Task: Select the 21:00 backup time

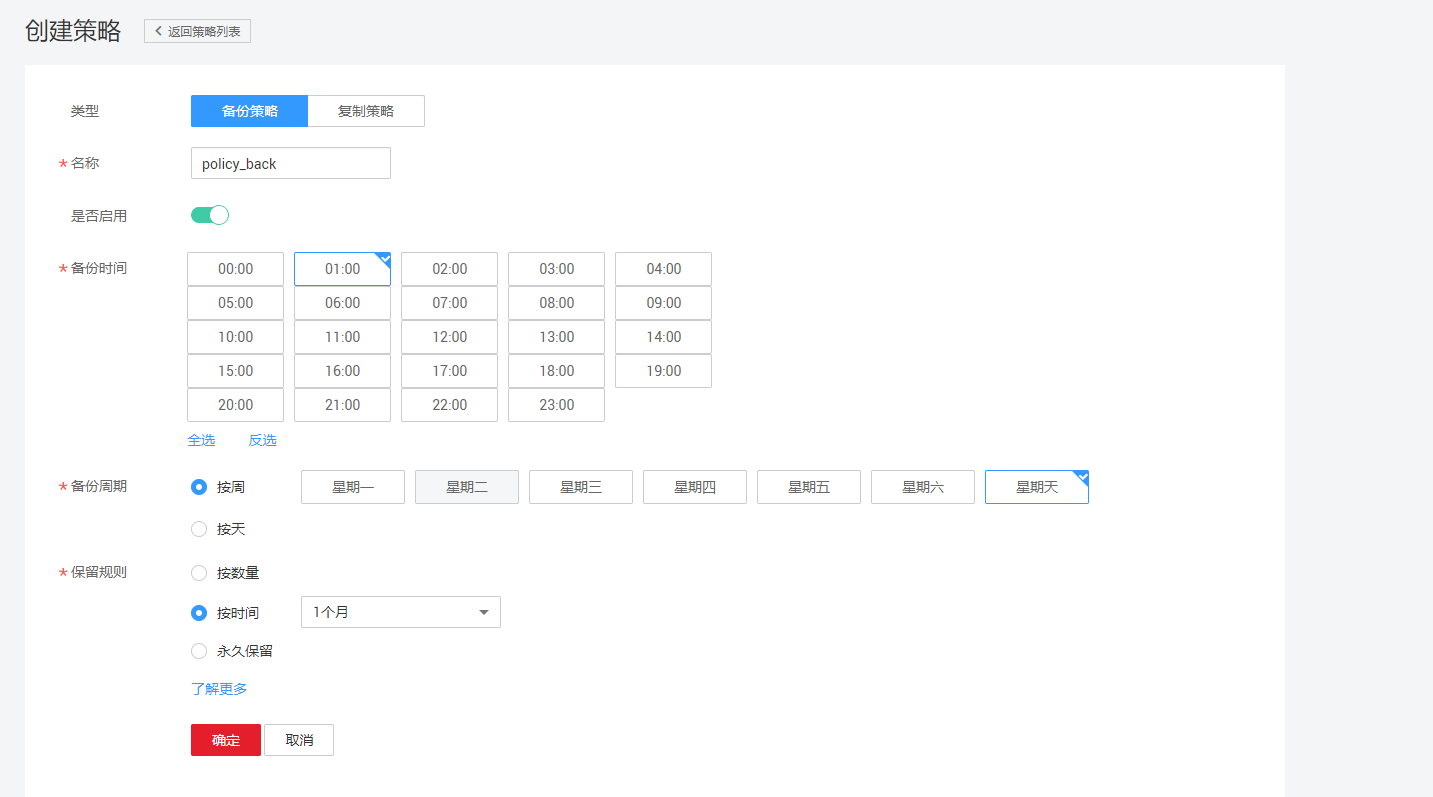Action: point(342,405)
